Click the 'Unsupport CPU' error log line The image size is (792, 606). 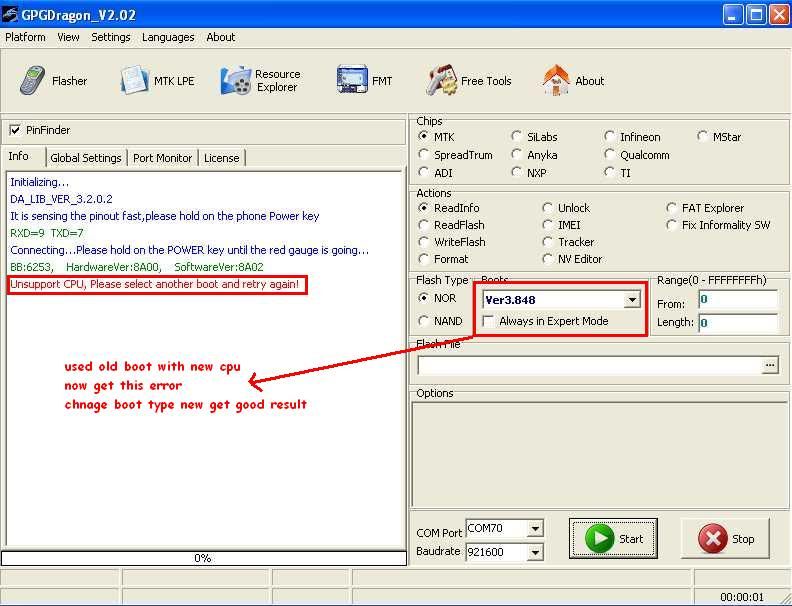[x=155, y=284]
